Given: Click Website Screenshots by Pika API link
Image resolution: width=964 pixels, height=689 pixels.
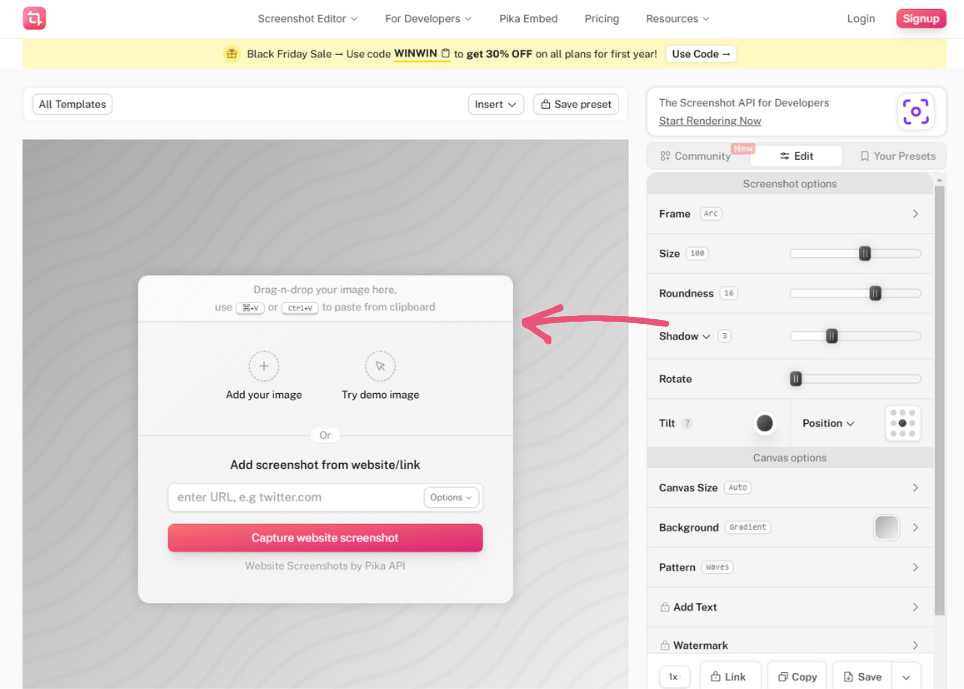Looking at the screenshot, I should (325, 566).
